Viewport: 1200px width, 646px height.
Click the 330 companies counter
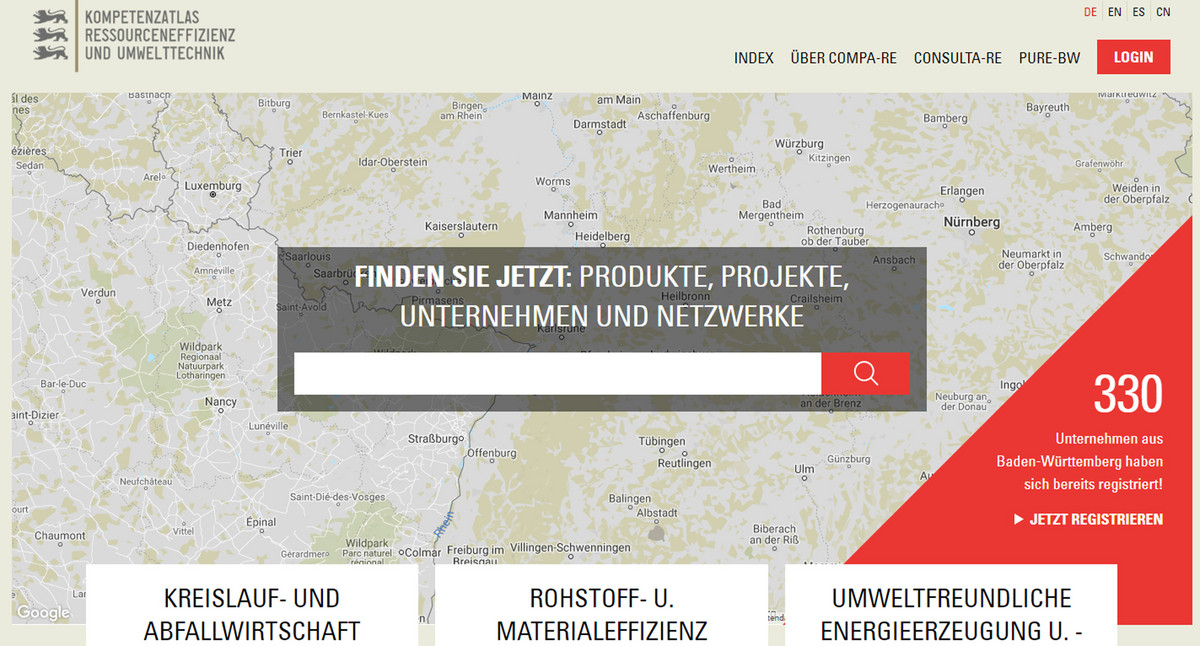[x=1128, y=395]
